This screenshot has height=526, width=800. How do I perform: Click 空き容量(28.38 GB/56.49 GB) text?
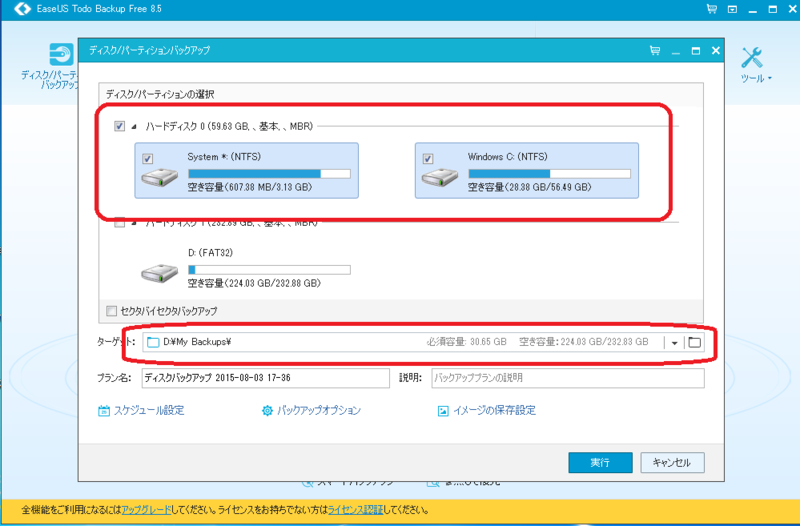click(x=530, y=187)
